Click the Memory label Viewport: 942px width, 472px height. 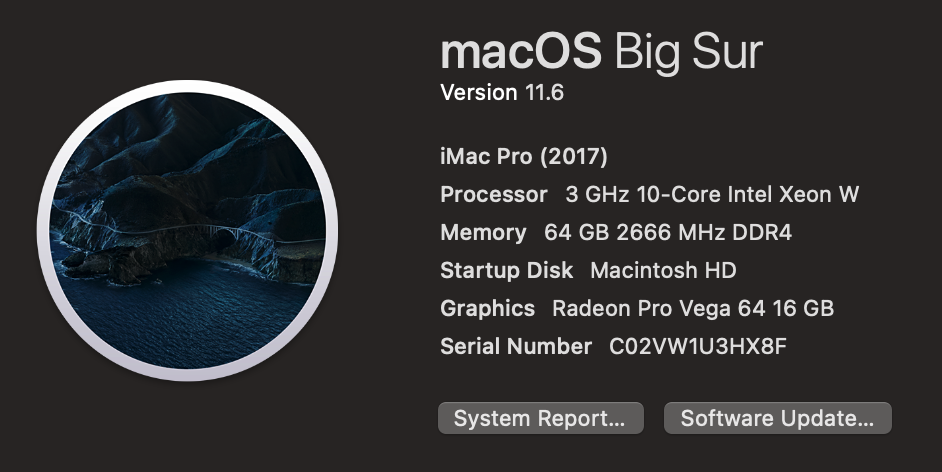tap(483, 233)
